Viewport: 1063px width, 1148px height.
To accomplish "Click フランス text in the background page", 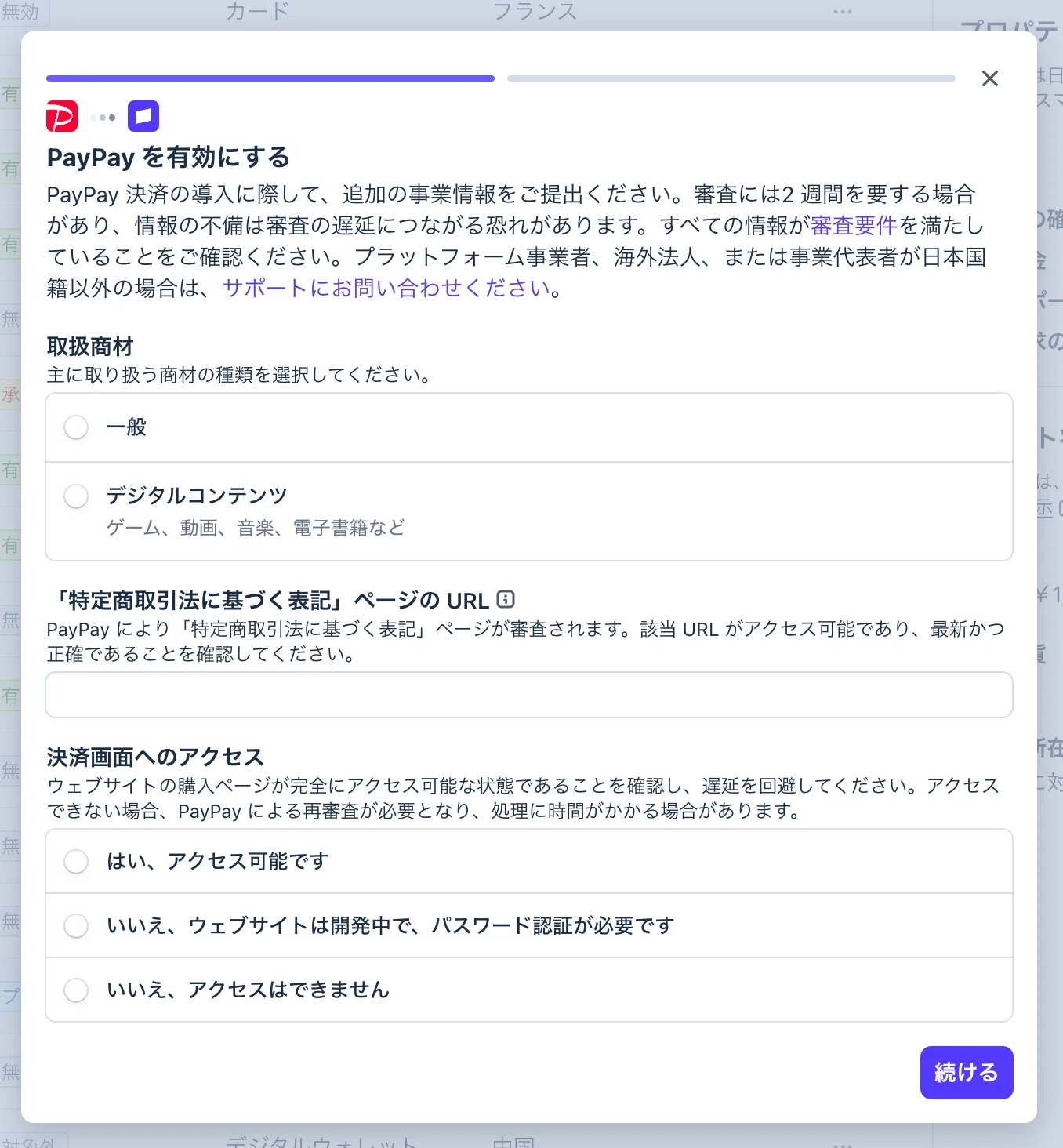I will (x=535, y=11).
